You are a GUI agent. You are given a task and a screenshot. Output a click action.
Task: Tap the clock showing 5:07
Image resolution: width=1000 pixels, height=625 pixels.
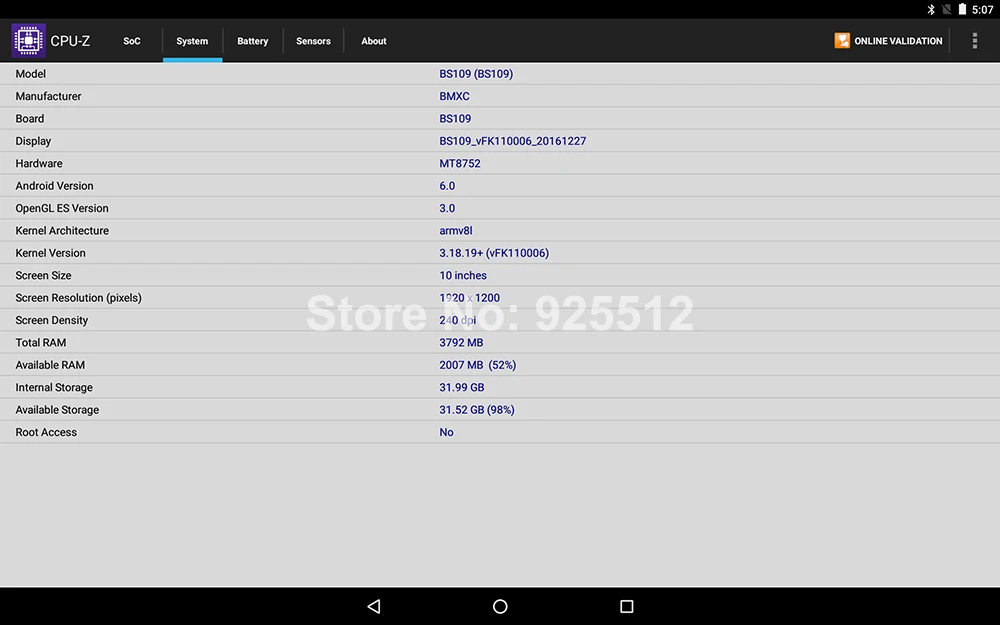(982, 10)
